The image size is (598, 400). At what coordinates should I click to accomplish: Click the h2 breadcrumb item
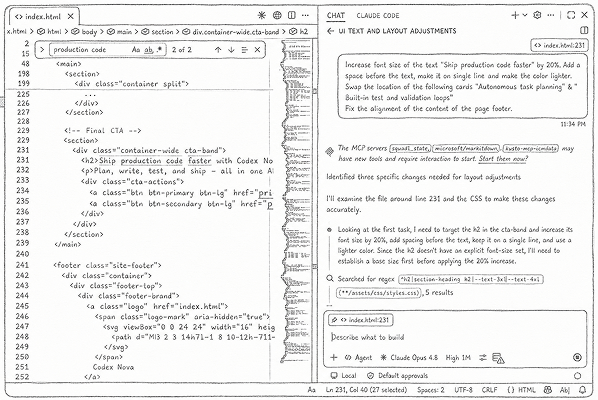[x=299, y=32]
